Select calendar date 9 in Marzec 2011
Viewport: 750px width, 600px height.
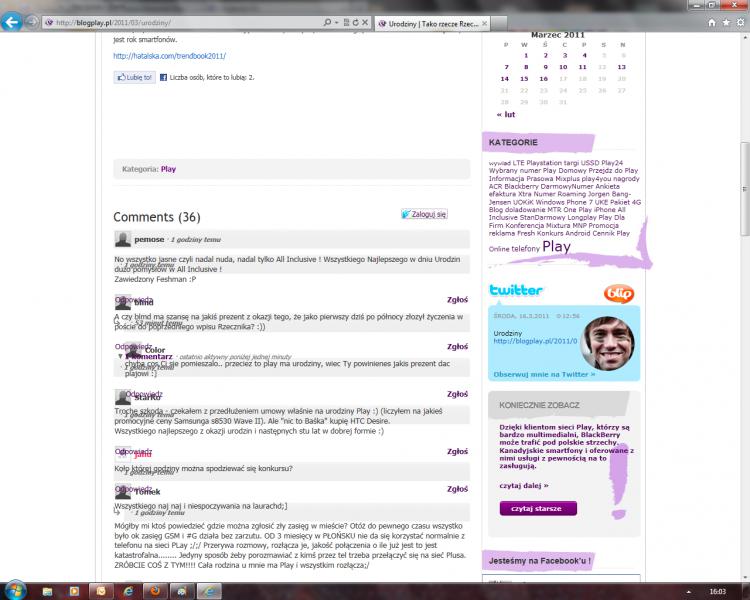click(x=545, y=67)
